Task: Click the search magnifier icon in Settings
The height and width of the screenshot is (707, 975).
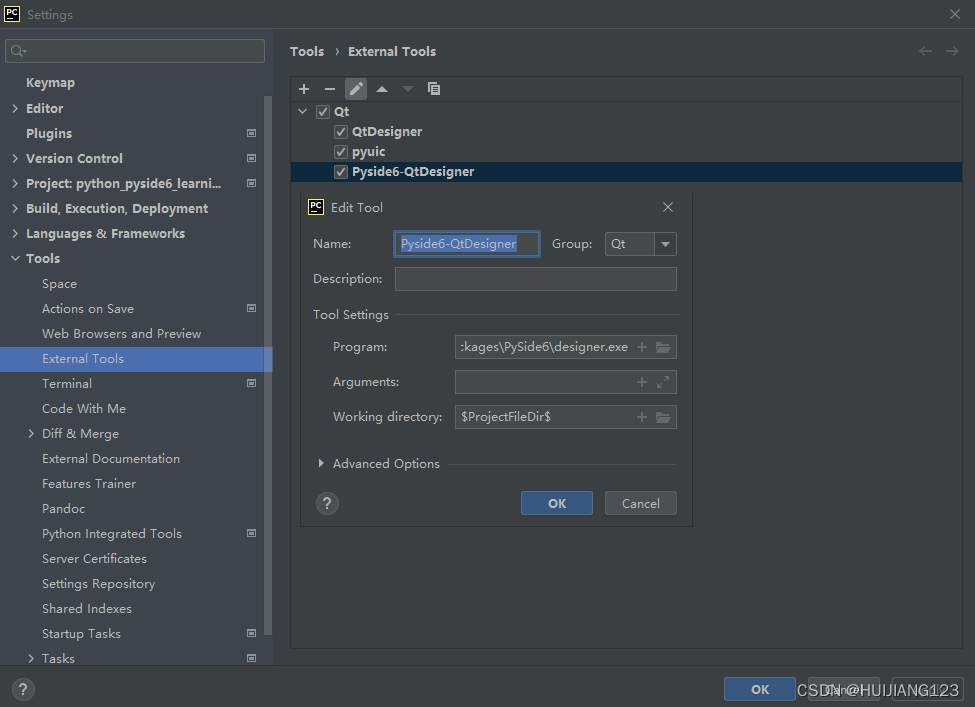Action: point(18,51)
